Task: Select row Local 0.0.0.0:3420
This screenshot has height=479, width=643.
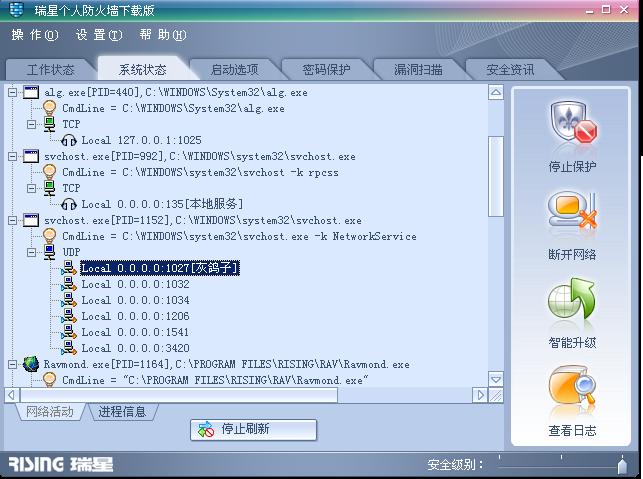Action: click(135, 348)
